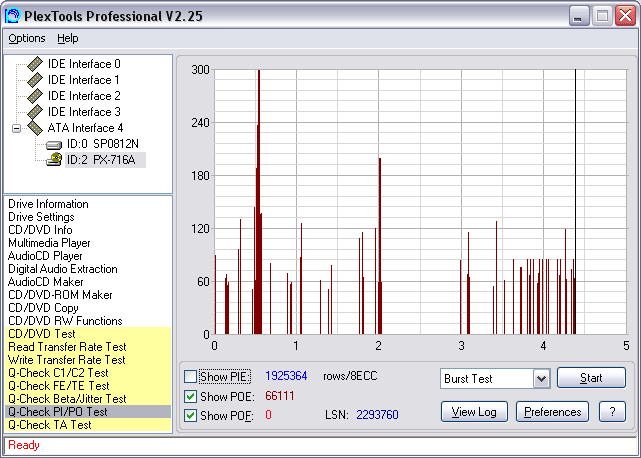Screen dimensions: 641x458
Task: Click the Start button
Action: click(x=591, y=378)
